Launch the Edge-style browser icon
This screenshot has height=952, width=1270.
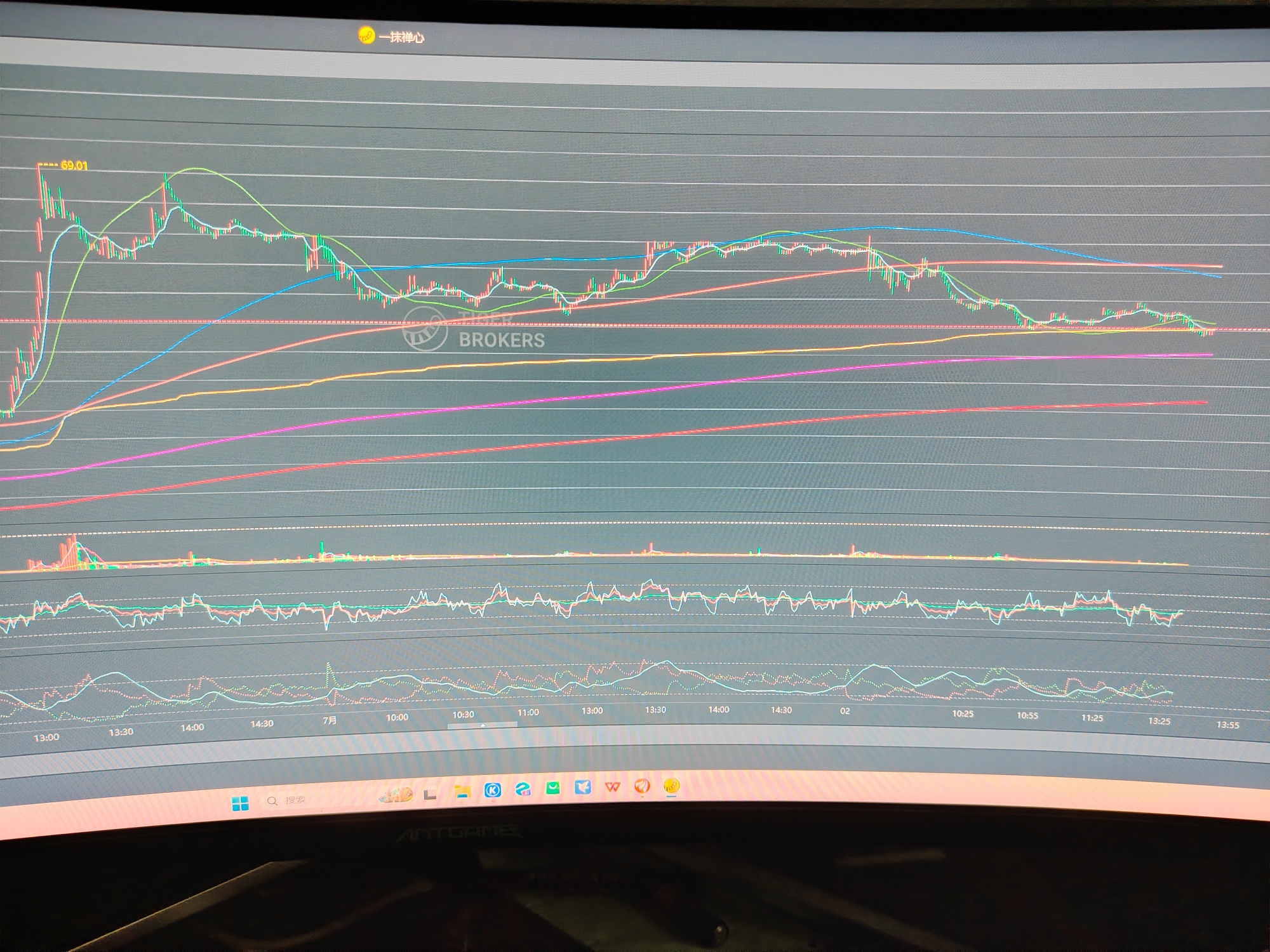523,789
